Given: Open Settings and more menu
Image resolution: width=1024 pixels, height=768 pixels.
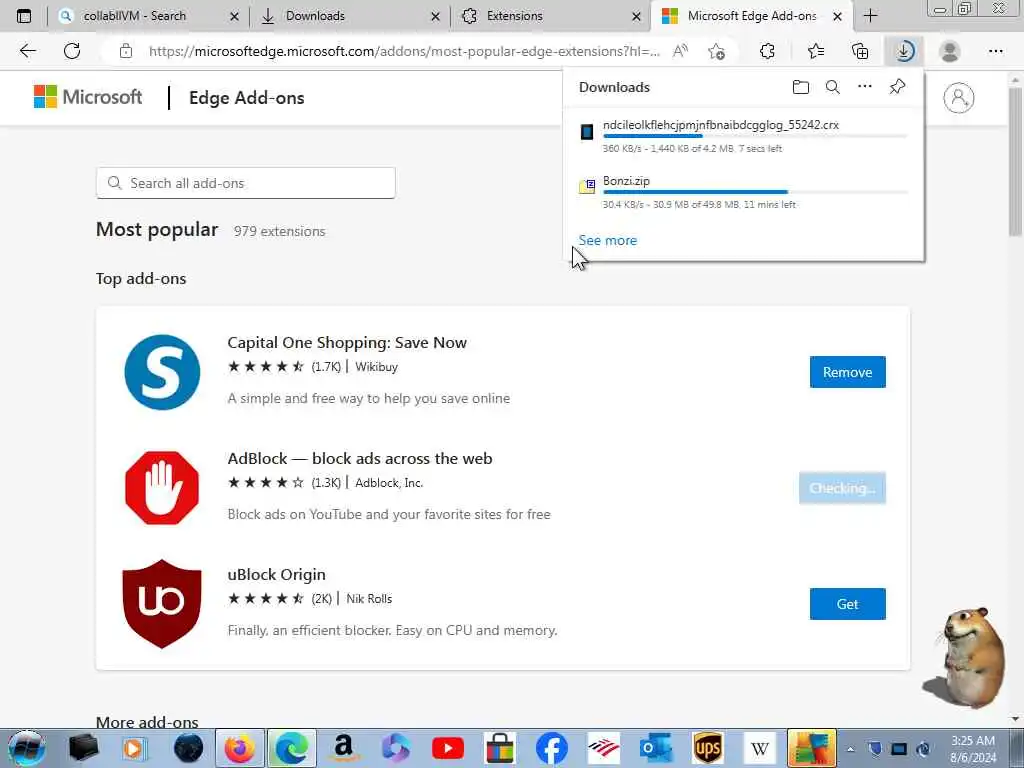Looking at the screenshot, I should point(995,51).
